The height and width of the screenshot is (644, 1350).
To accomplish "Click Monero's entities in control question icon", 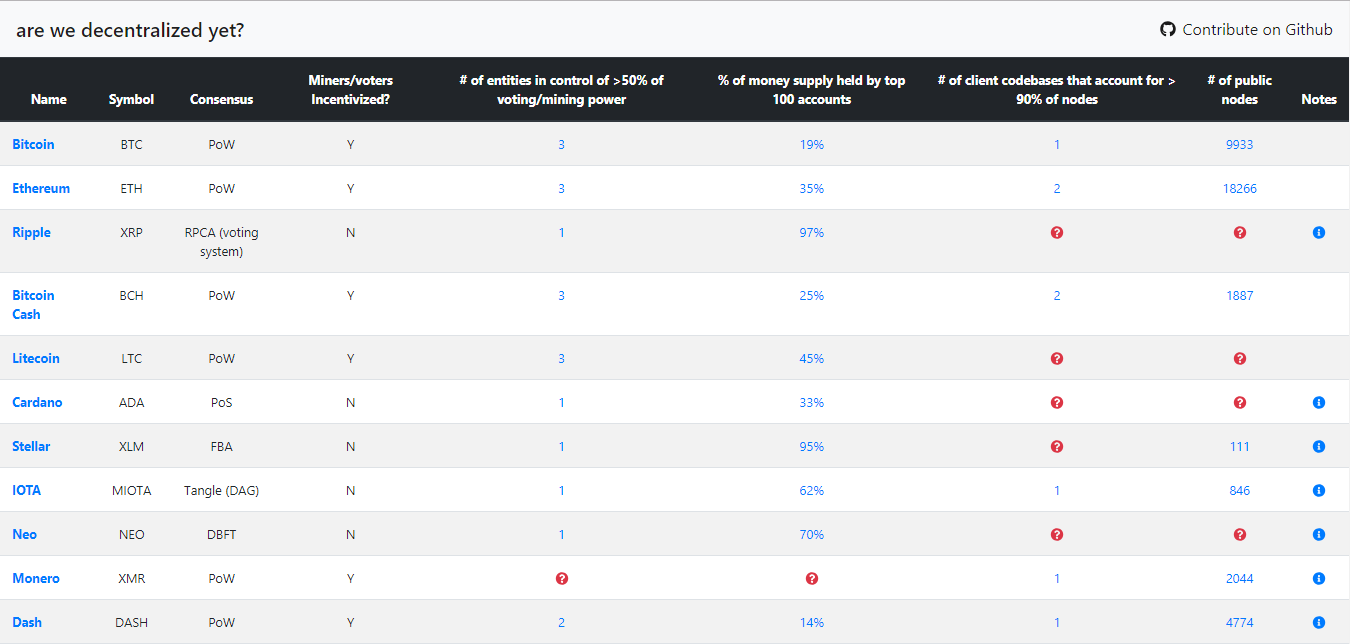I will point(562,578).
